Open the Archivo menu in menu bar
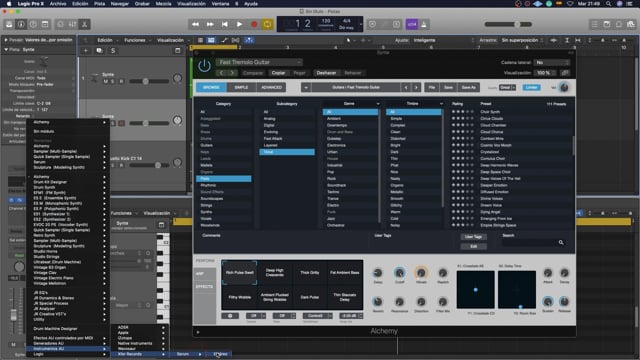 tap(58, 4)
